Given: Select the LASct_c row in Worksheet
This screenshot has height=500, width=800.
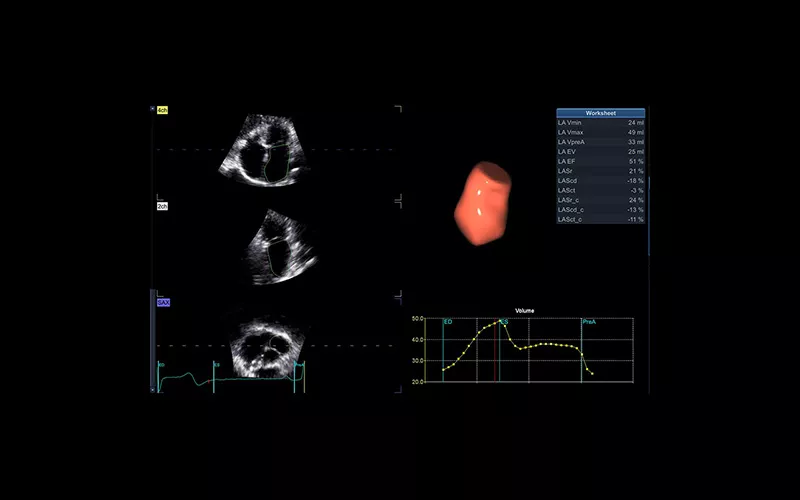Looking at the screenshot, I should click(x=601, y=220).
